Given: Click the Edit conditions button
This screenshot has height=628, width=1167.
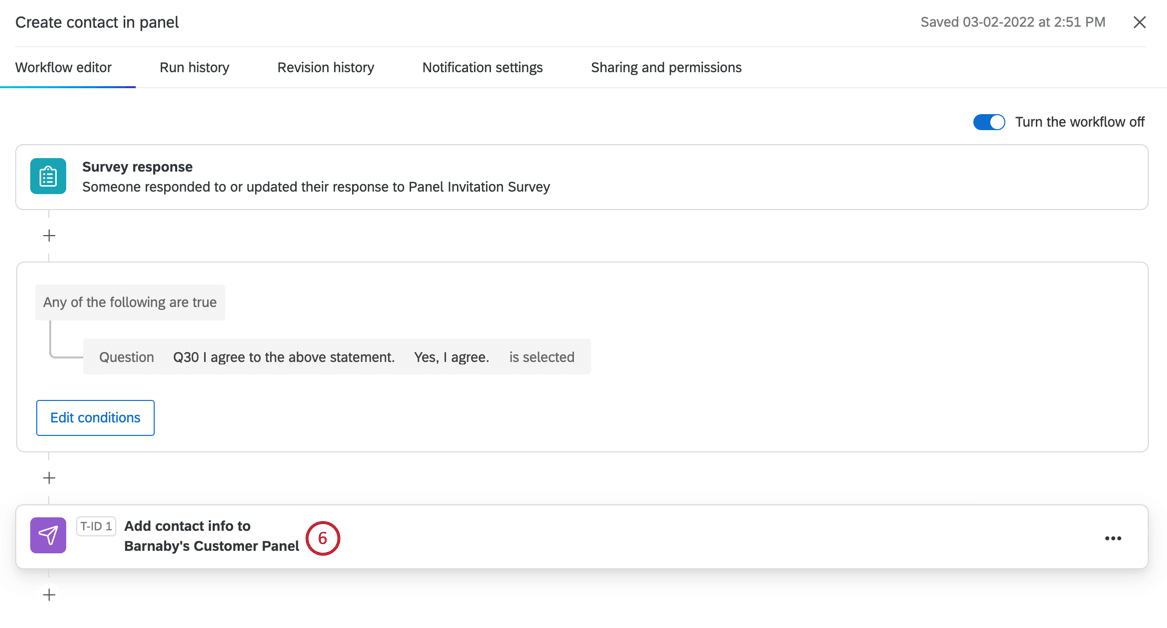Looking at the screenshot, I should pyautogui.click(x=95, y=417).
